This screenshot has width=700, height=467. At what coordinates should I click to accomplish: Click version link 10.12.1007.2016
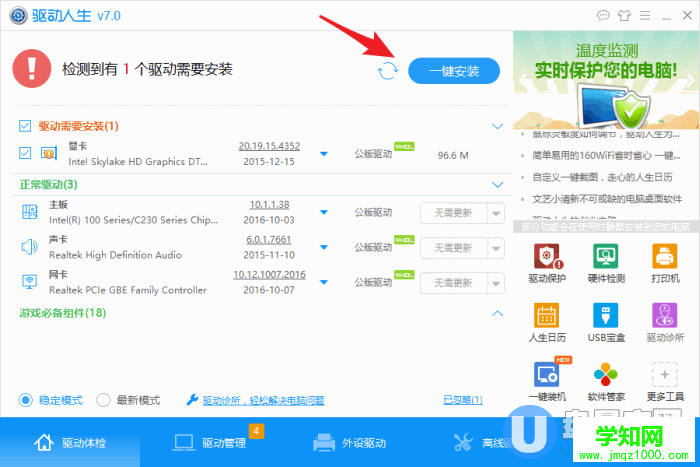pos(269,275)
